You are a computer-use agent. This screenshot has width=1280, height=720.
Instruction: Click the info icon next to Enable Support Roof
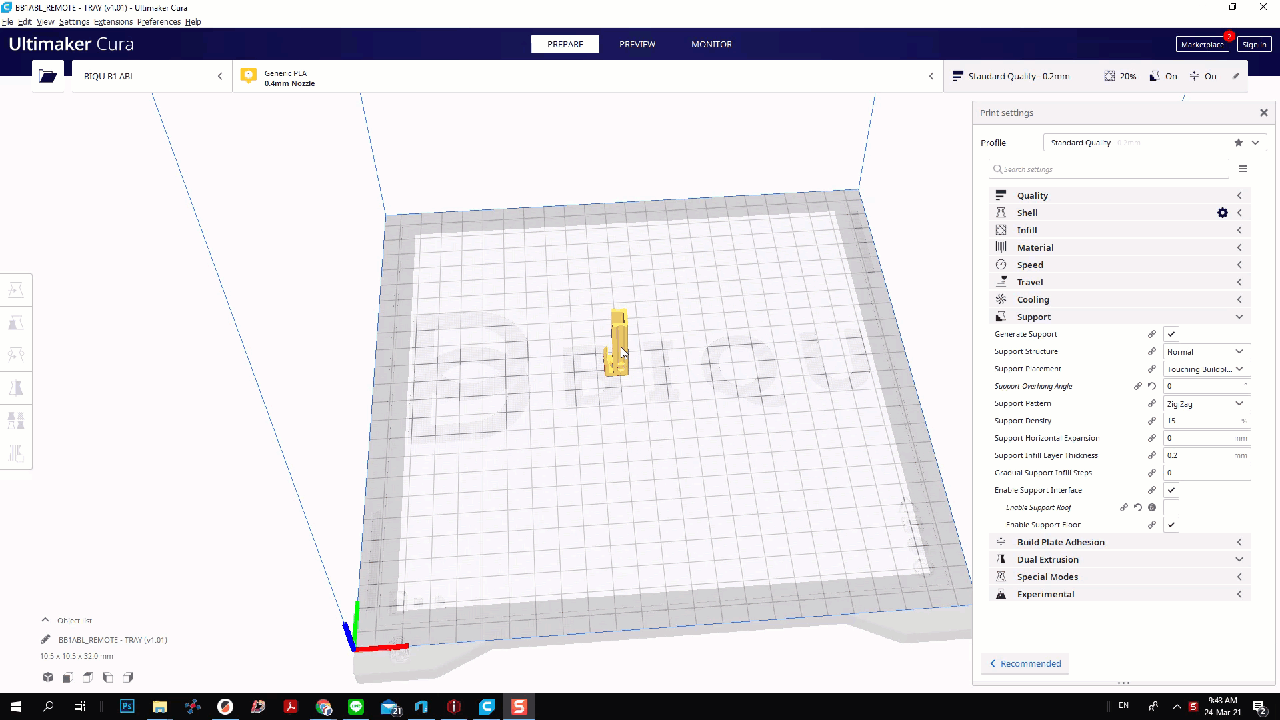click(x=1152, y=508)
